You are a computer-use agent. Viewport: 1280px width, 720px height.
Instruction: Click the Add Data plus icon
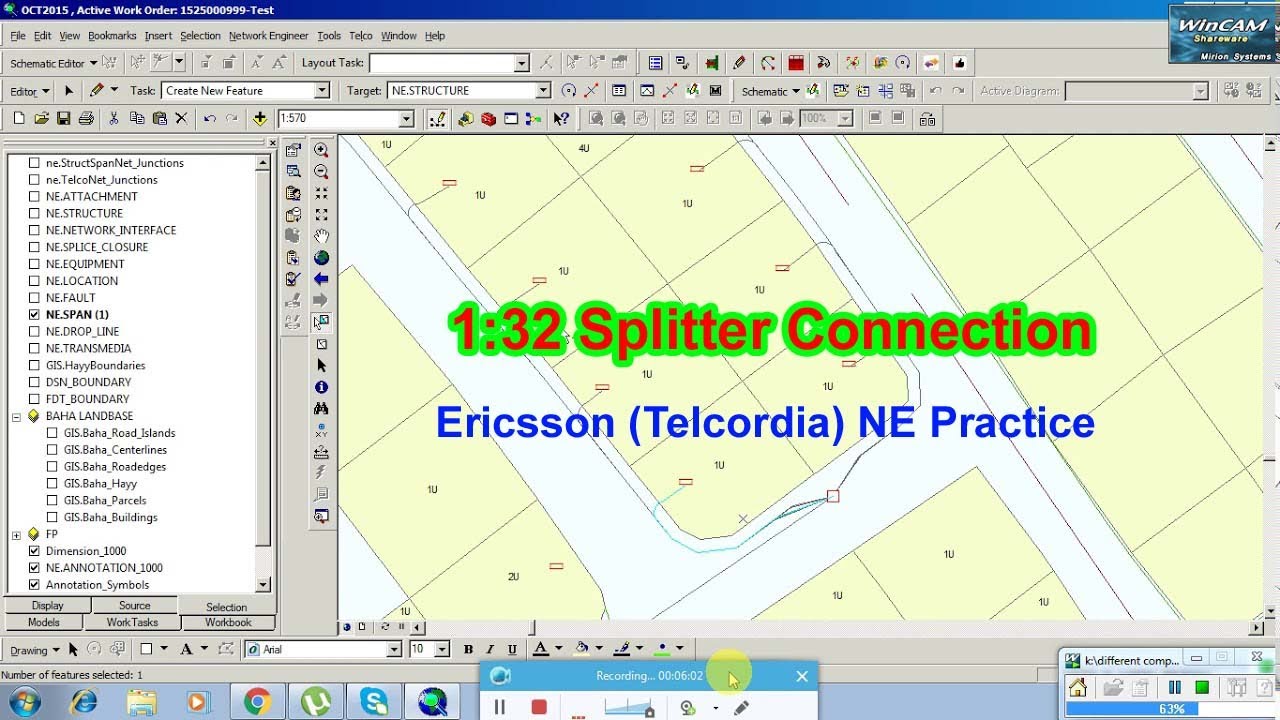[x=260, y=118]
